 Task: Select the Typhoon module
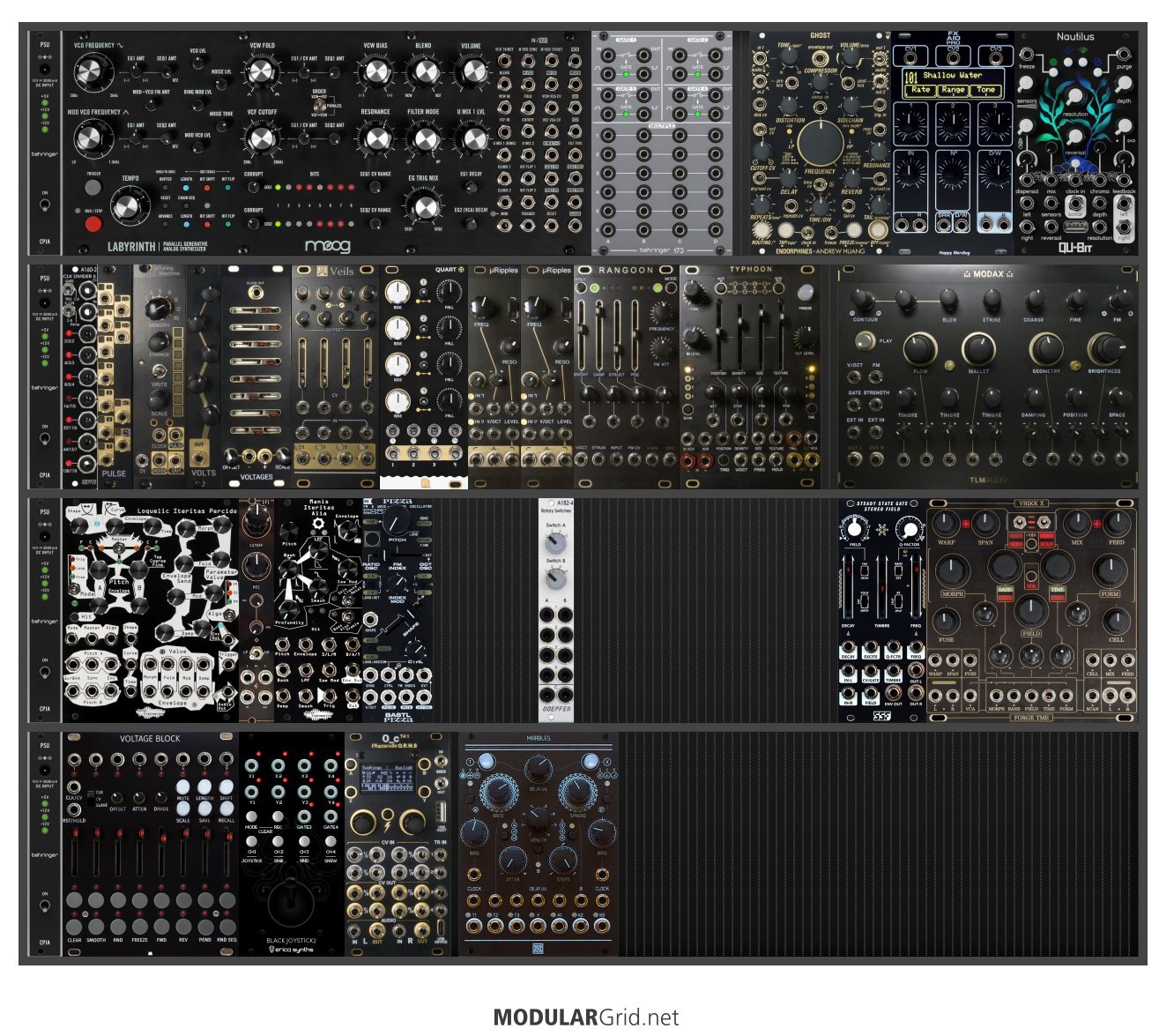[x=750, y=376]
